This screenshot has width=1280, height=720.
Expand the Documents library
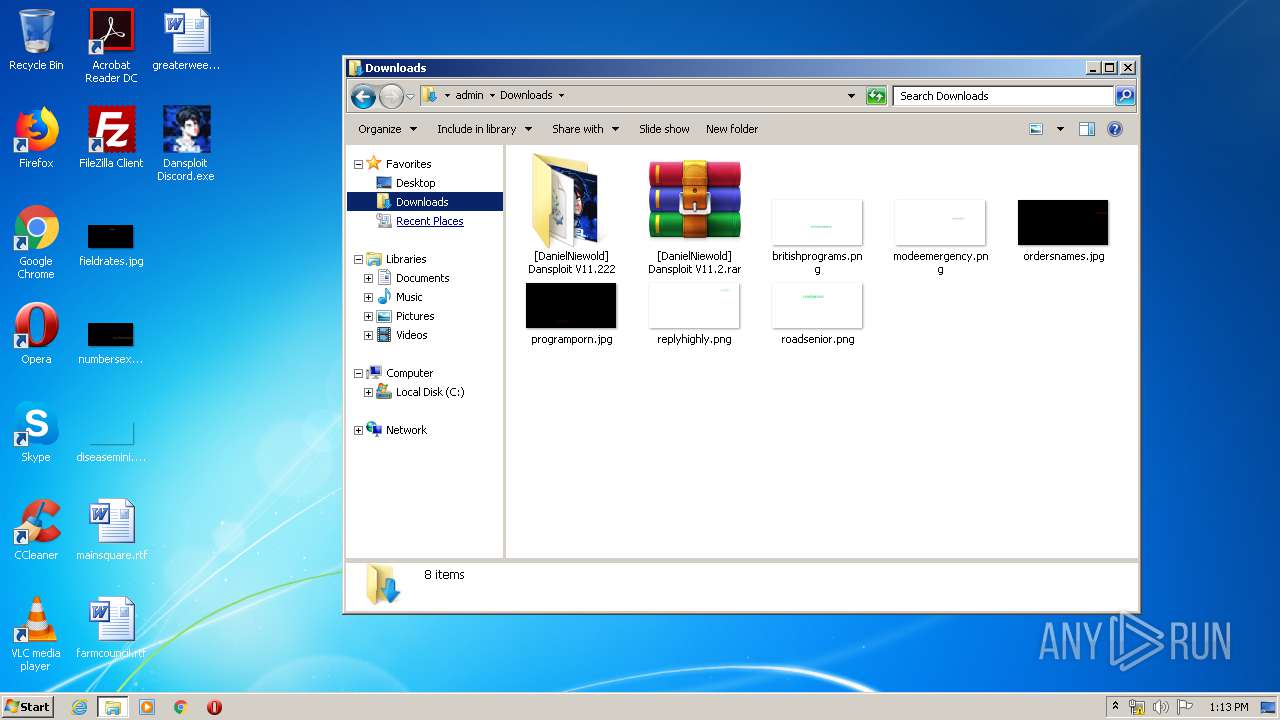click(368, 278)
